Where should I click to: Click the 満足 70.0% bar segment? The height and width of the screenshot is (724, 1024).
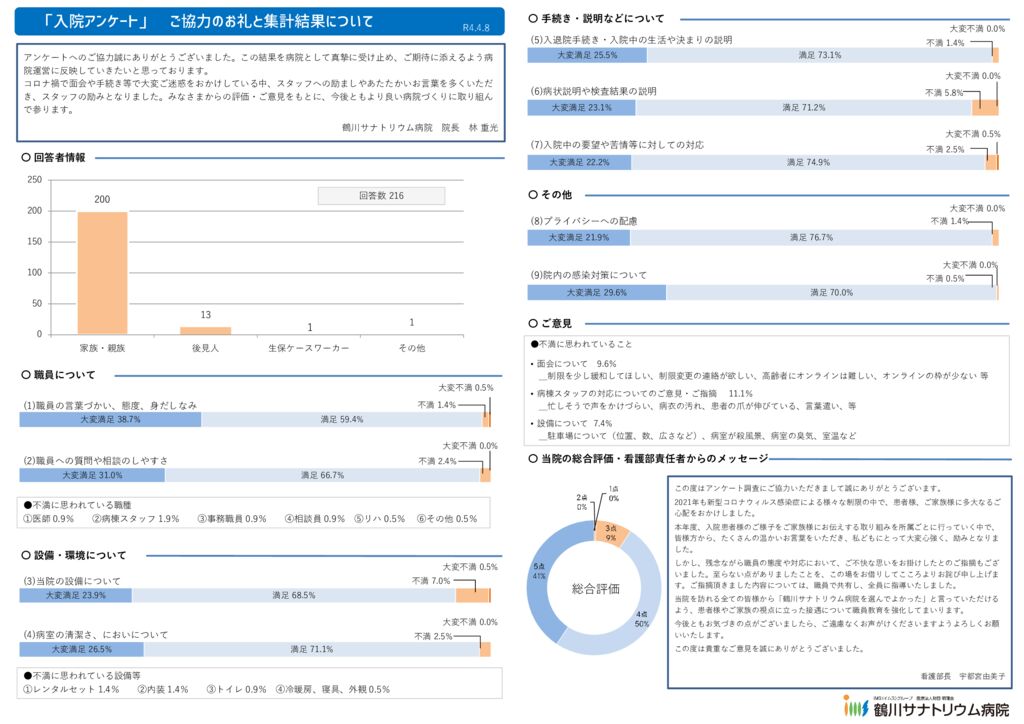pyautogui.click(x=831, y=292)
